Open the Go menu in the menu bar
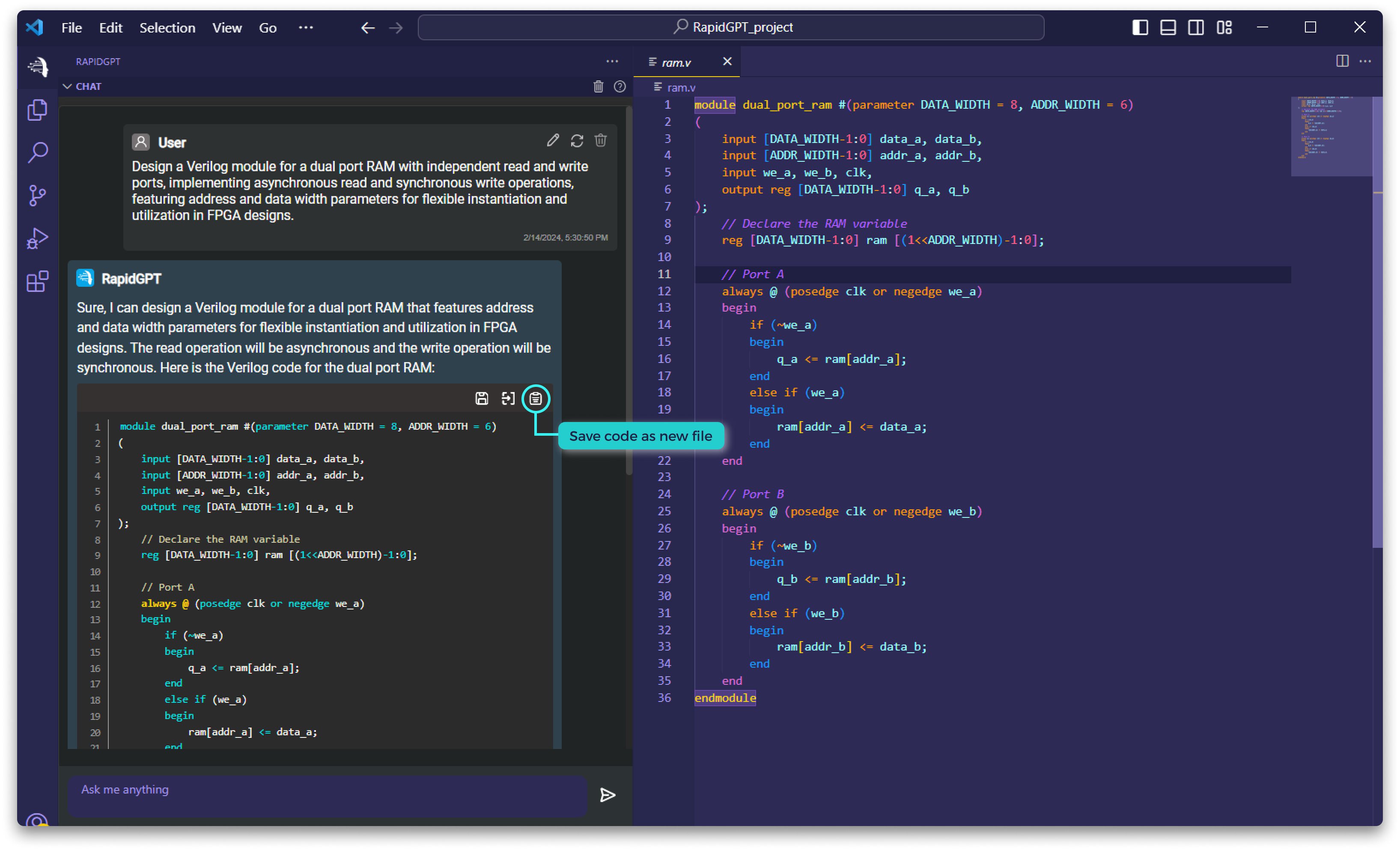The width and height of the screenshot is (1400, 850). pos(265,27)
